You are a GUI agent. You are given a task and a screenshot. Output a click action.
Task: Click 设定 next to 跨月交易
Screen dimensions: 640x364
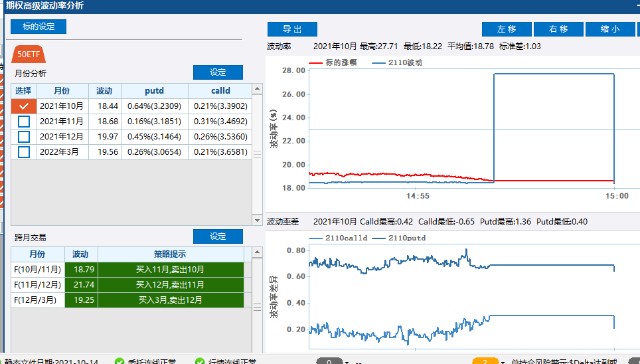point(218,236)
